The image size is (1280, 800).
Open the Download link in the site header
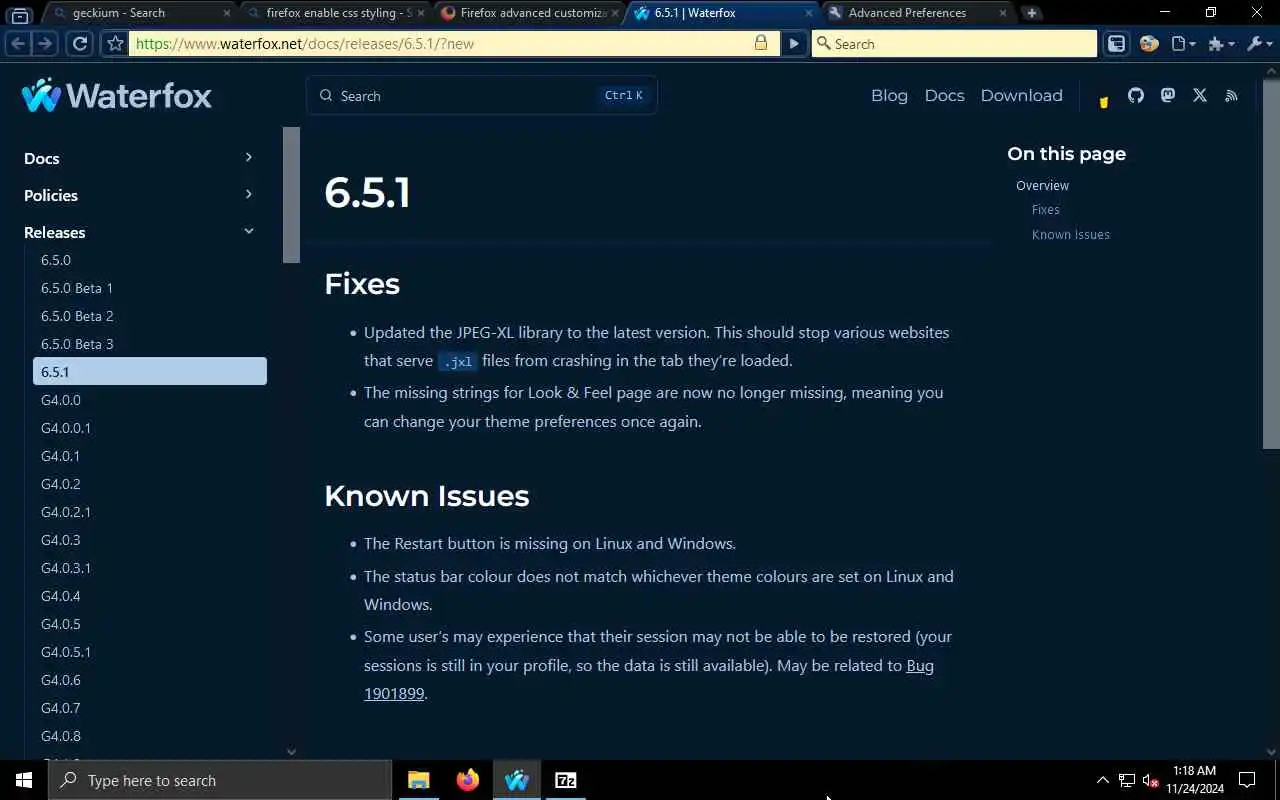click(1021, 95)
